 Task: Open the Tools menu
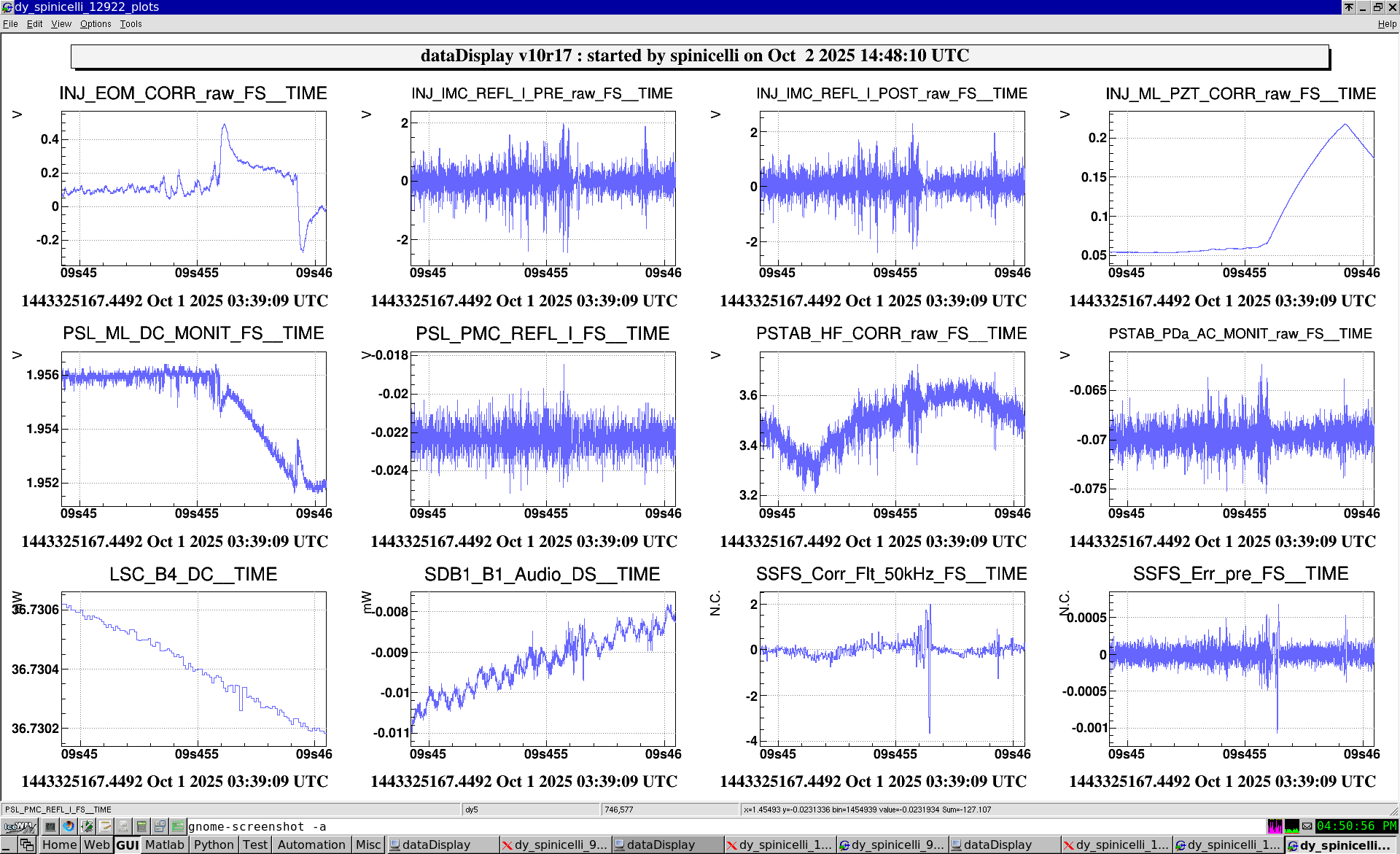[x=131, y=24]
